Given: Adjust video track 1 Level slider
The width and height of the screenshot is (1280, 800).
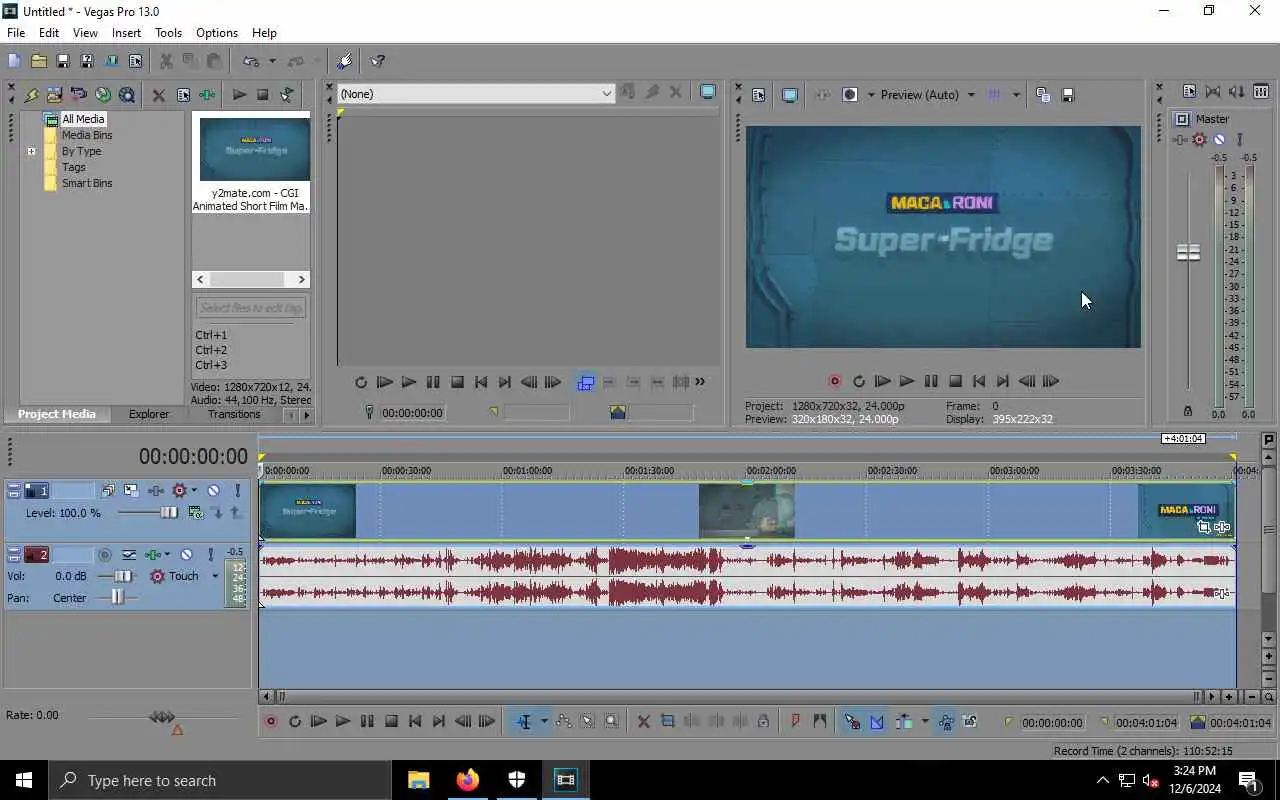Looking at the screenshot, I should pyautogui.click(x=169, y=513).
